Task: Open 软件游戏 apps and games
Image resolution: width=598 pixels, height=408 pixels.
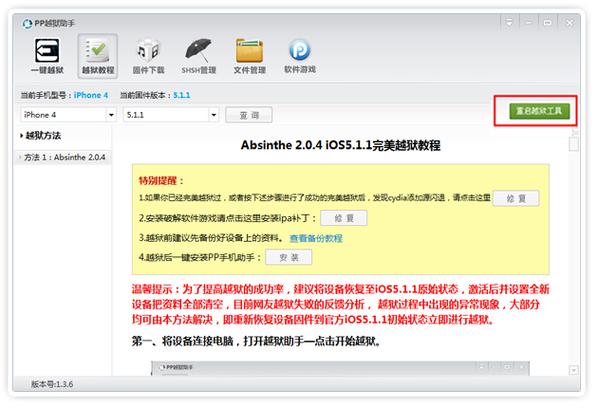Action: [x=300, y=56]
